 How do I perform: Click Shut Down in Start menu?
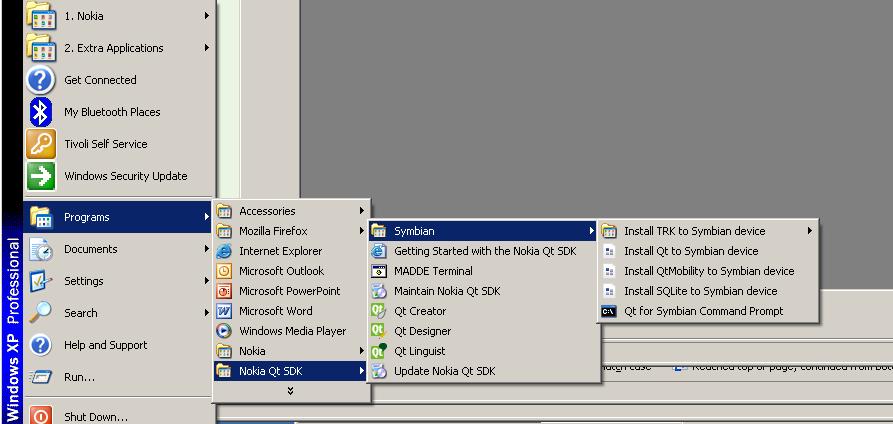pyautogui.click(x=95, y=417)
